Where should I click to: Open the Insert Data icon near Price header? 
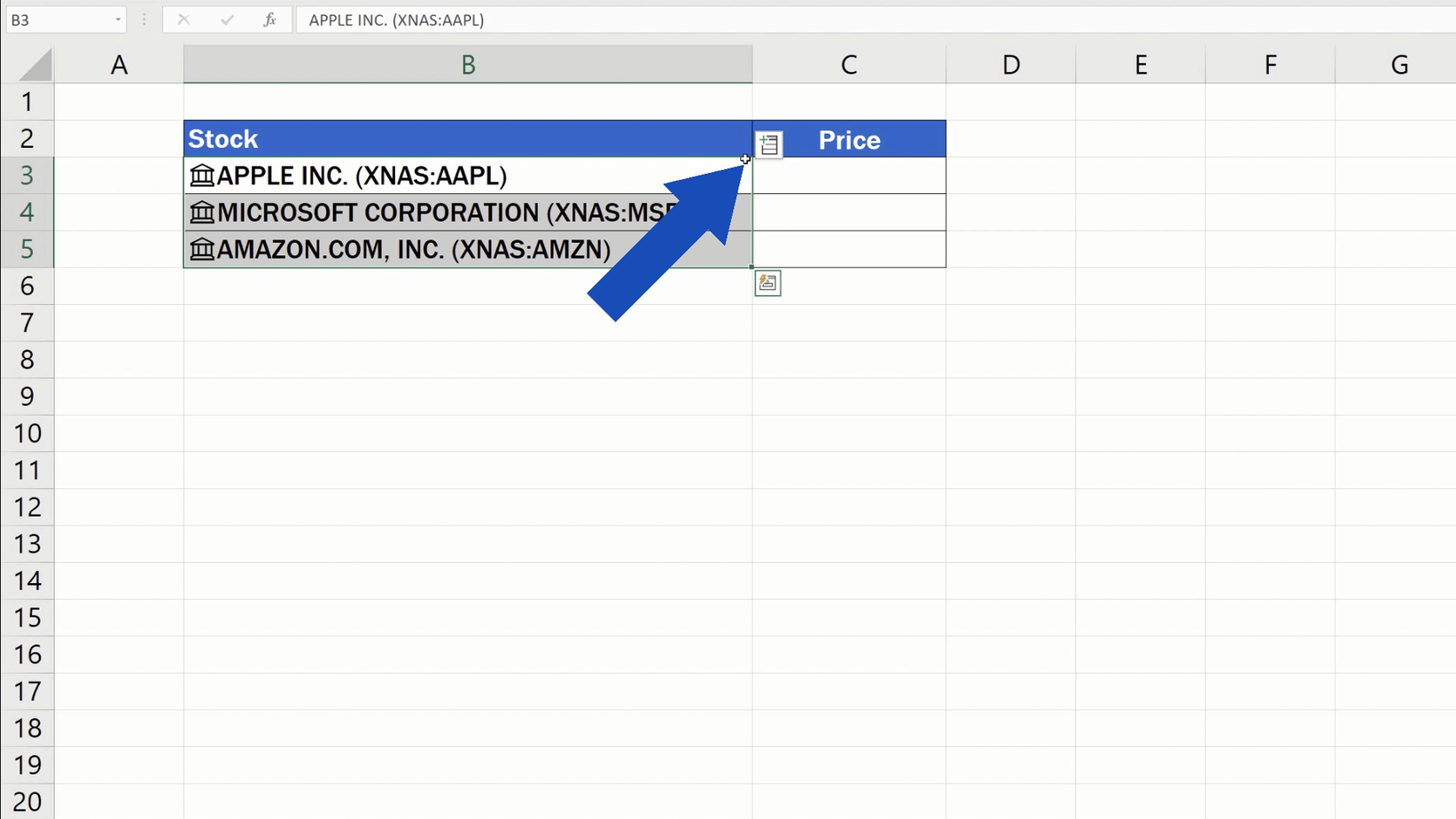point(767,143)
